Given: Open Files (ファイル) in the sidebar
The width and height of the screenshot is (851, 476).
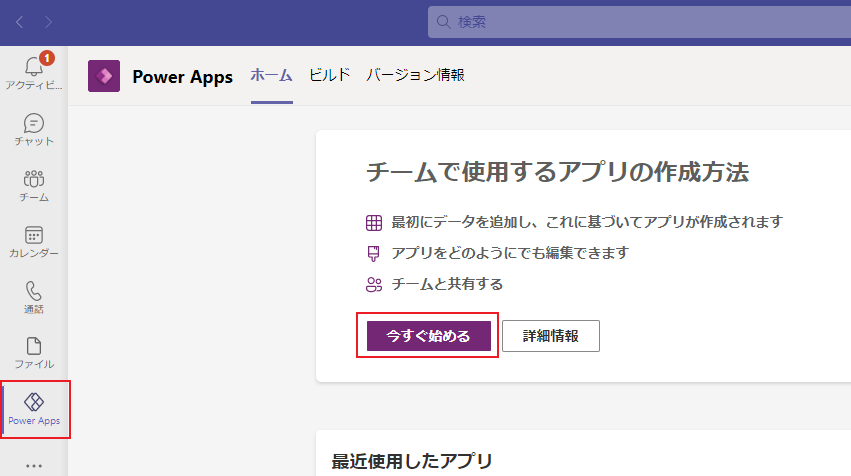Looking at the screenshot, I should click(x=34, y=353).
